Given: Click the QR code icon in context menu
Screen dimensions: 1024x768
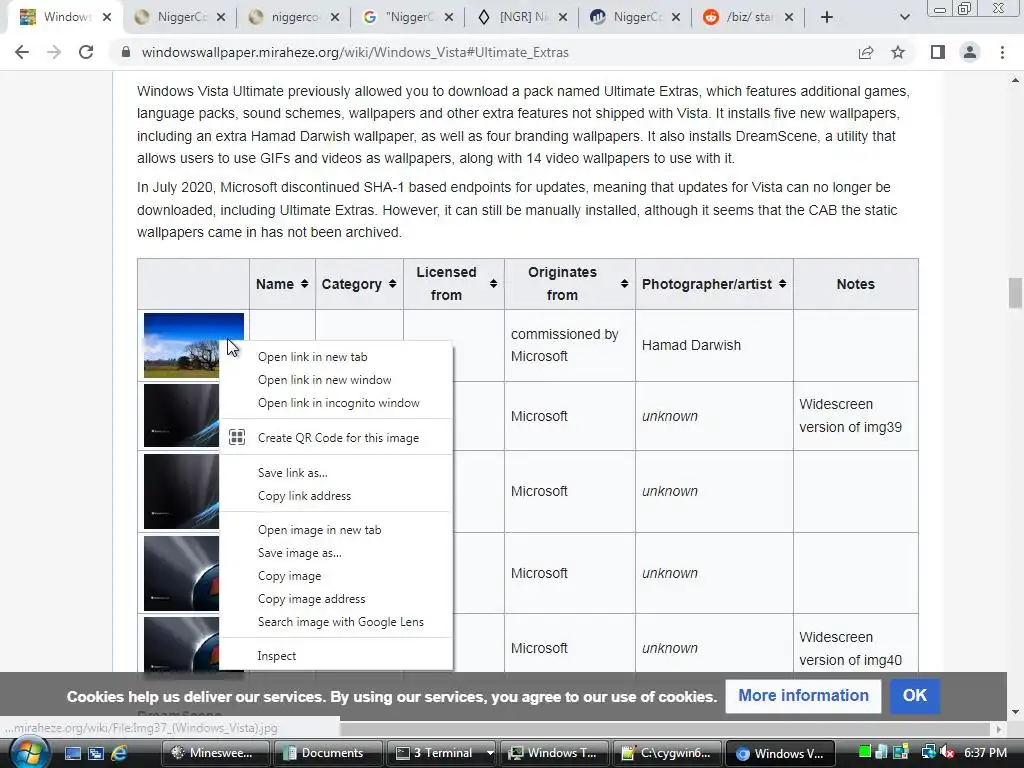Looking at the screenshot, I should click(x=237, y=438).
